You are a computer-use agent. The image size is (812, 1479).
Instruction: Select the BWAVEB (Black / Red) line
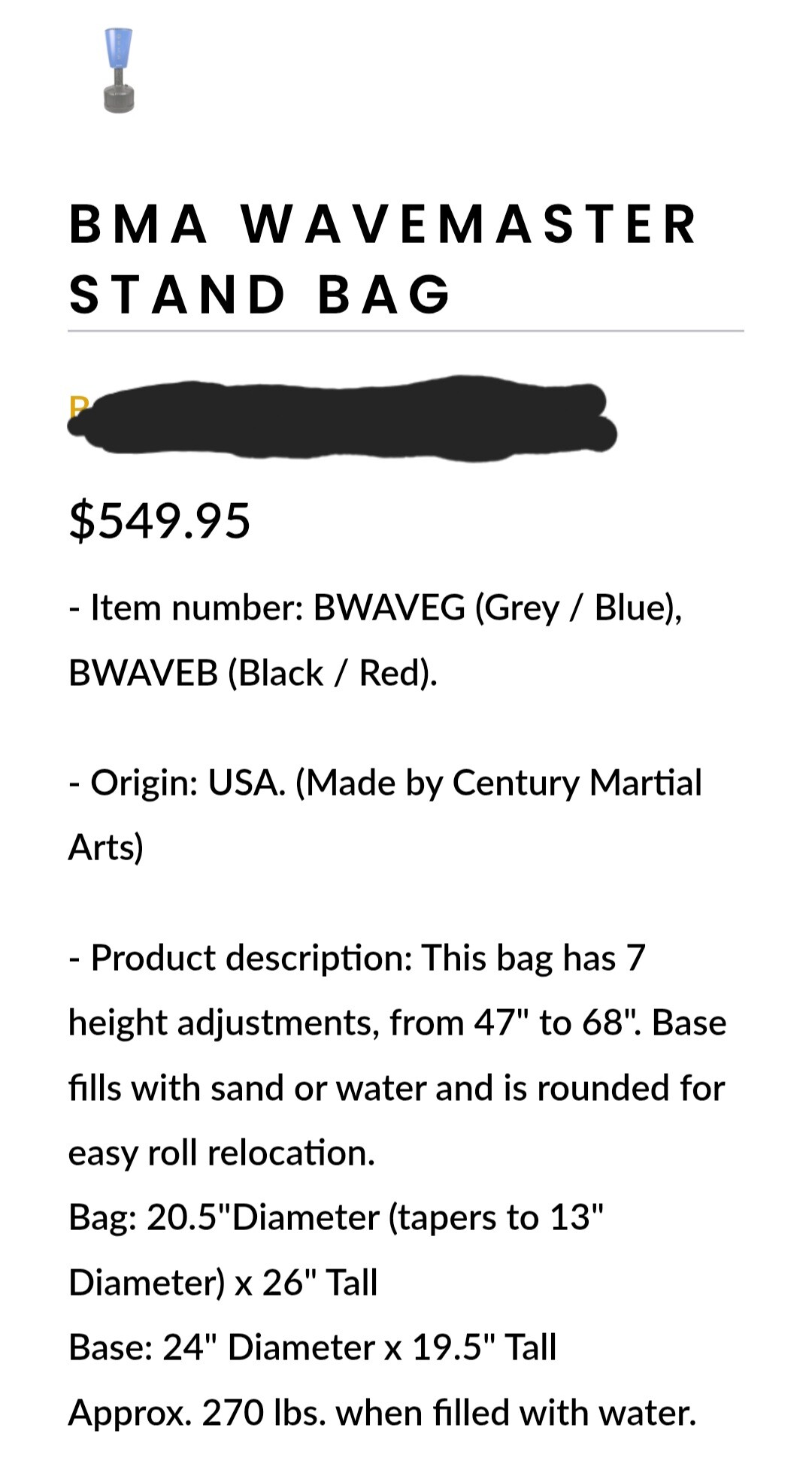(x=253, y=672)
